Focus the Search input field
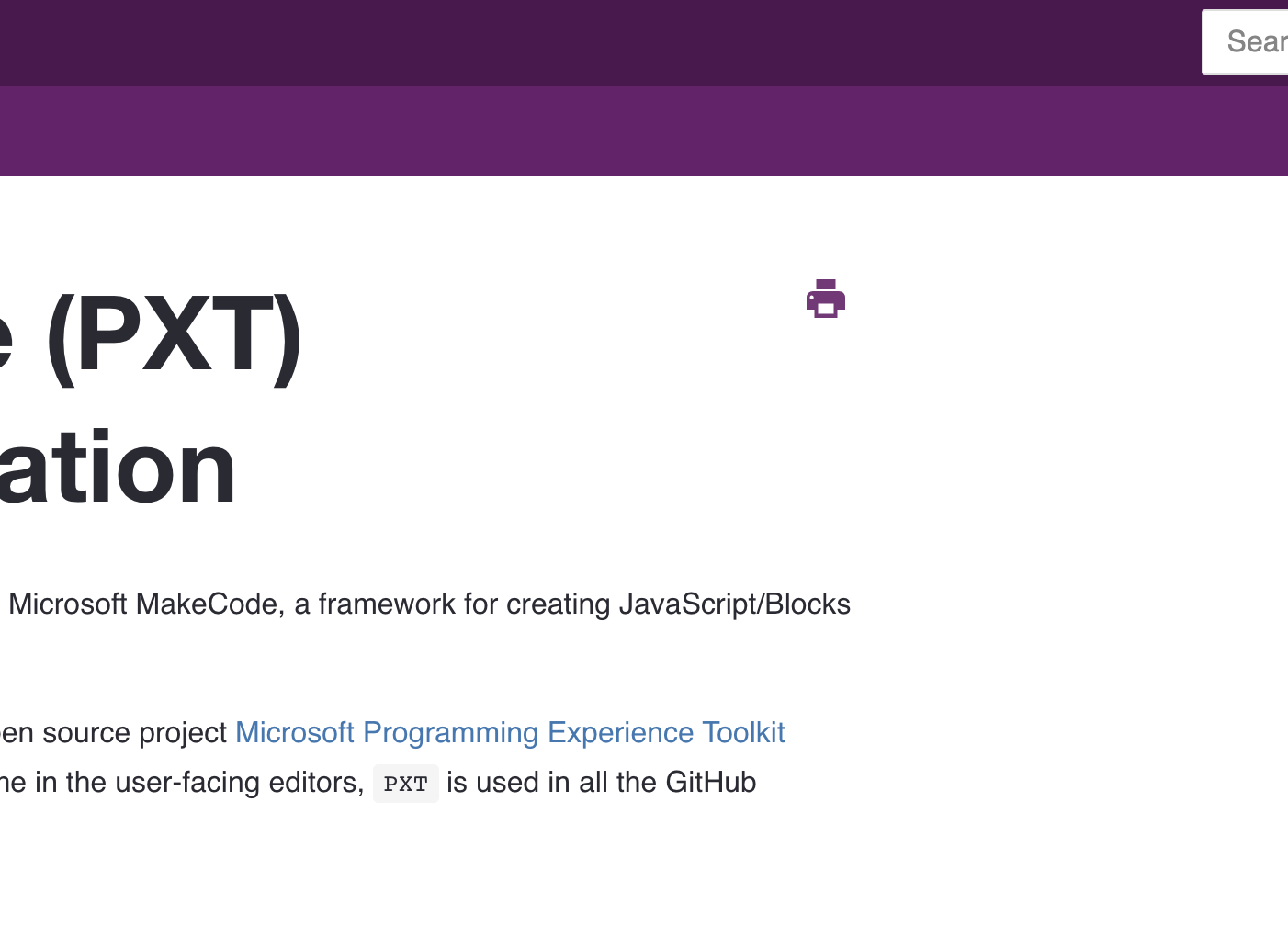Image resolution: width=1288 pixels, height=926 pixels. pyautogui.click(x=1246, y=42)
